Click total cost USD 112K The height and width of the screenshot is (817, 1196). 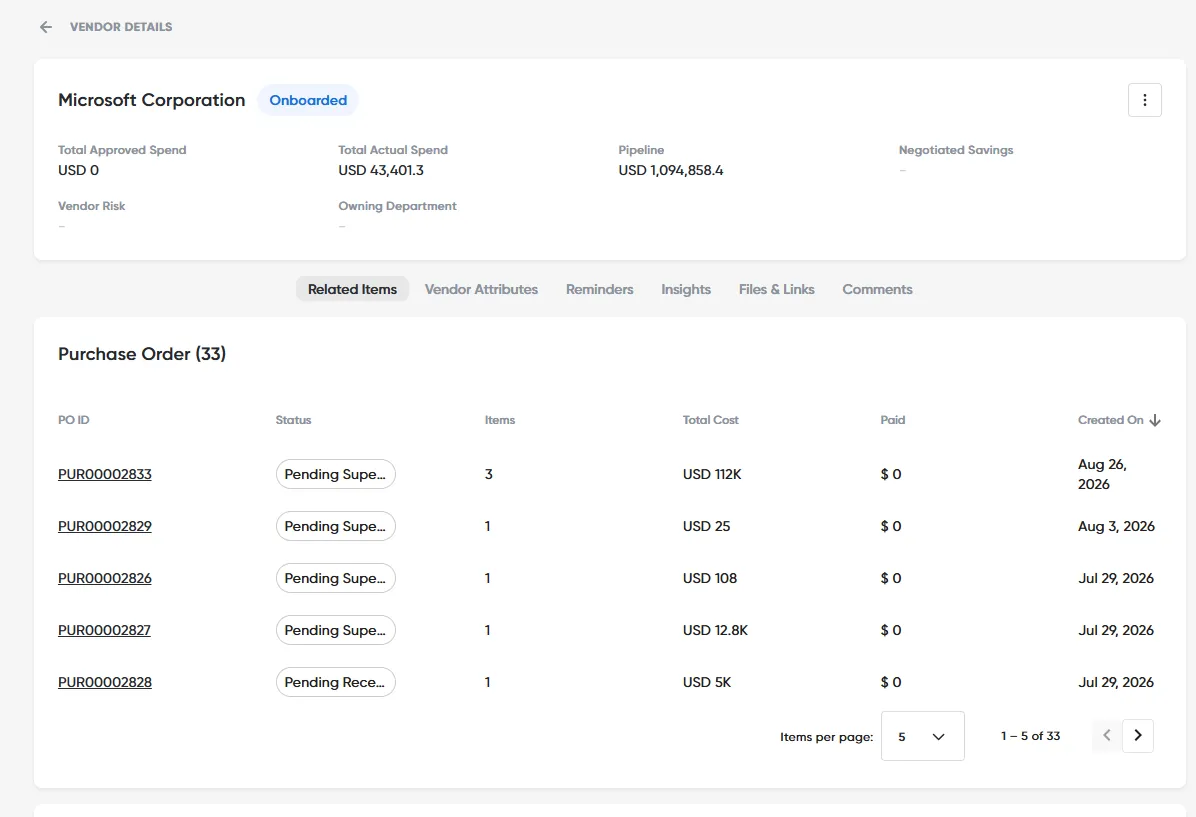(x=712, y=474)
